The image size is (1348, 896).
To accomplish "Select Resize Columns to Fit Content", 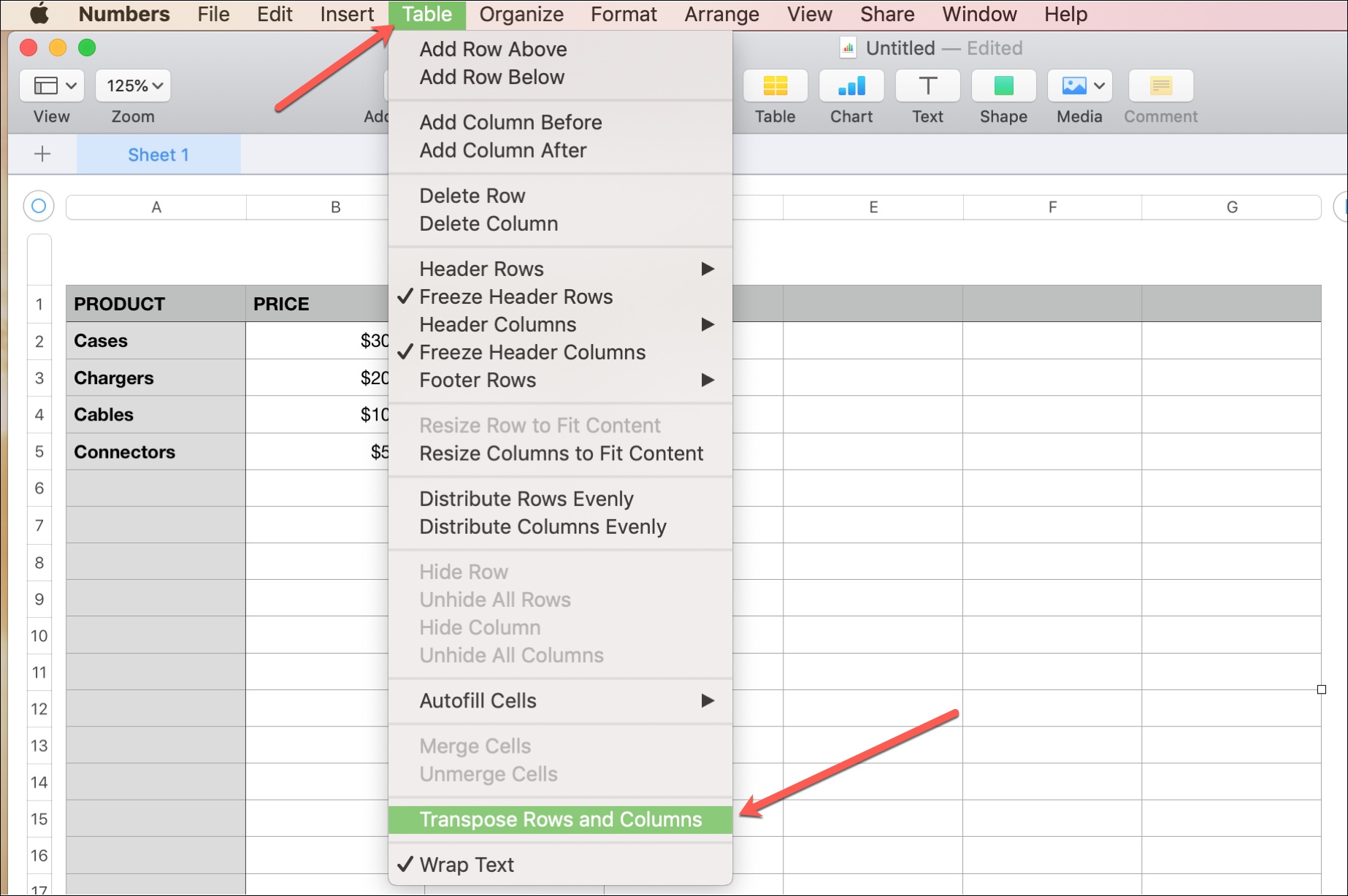I will 562,453.
